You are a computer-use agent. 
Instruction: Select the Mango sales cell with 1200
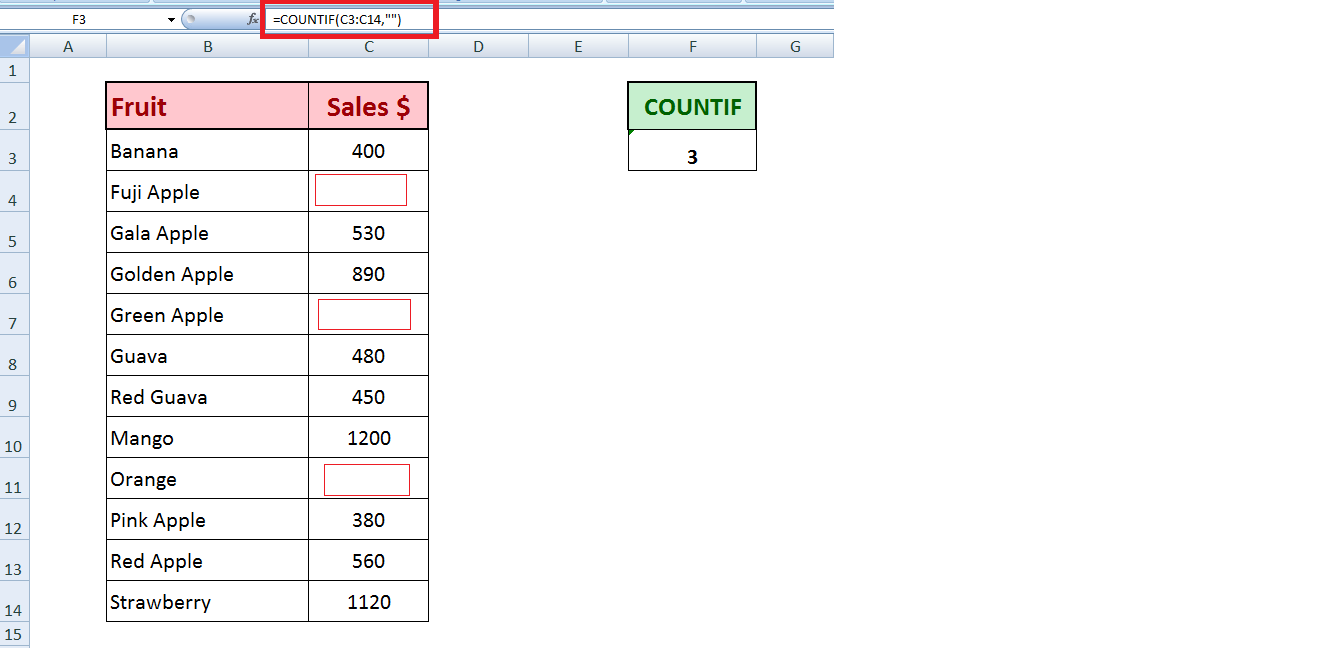(368, 438)
